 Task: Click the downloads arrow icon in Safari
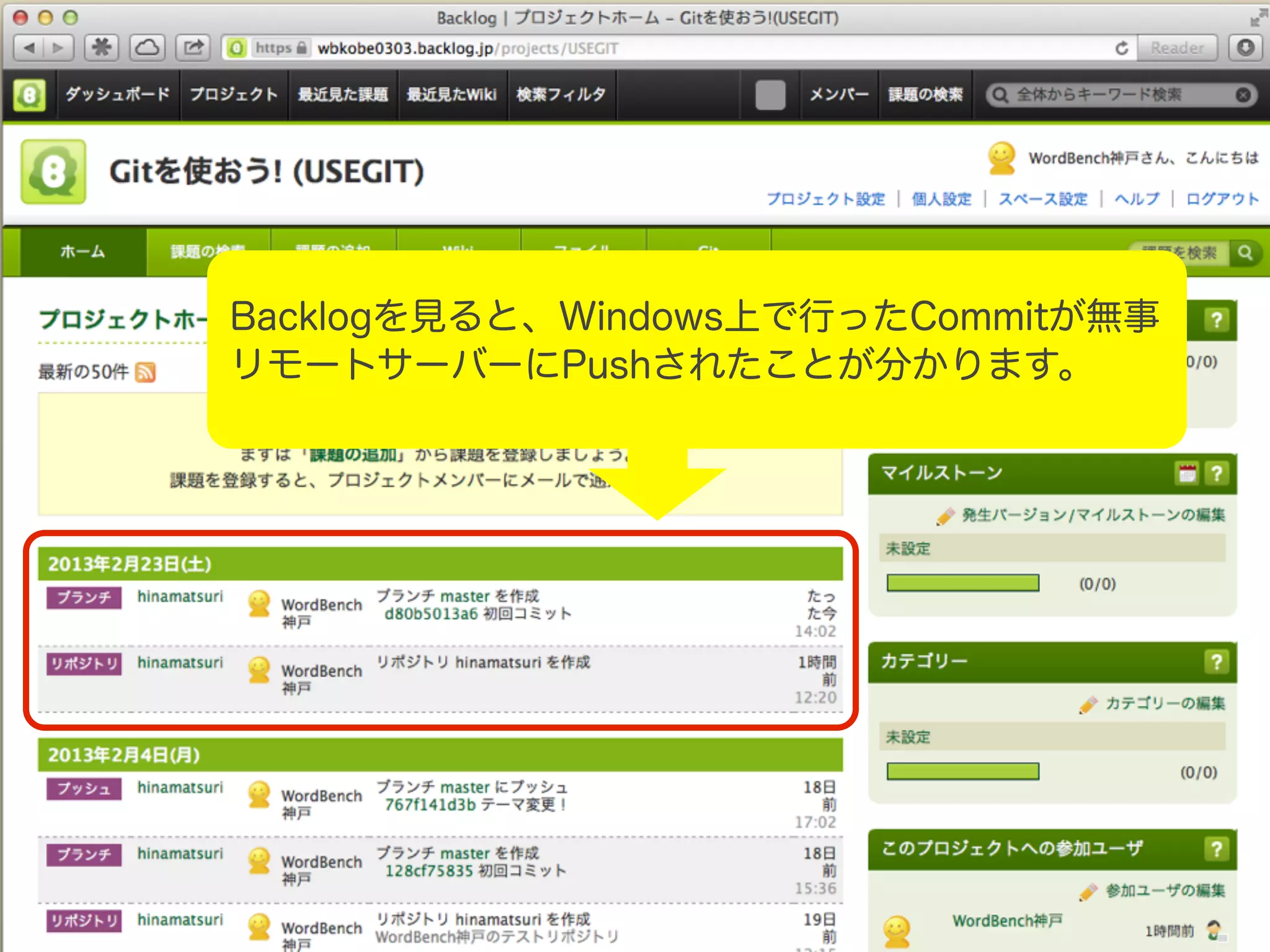point(1245,48)
